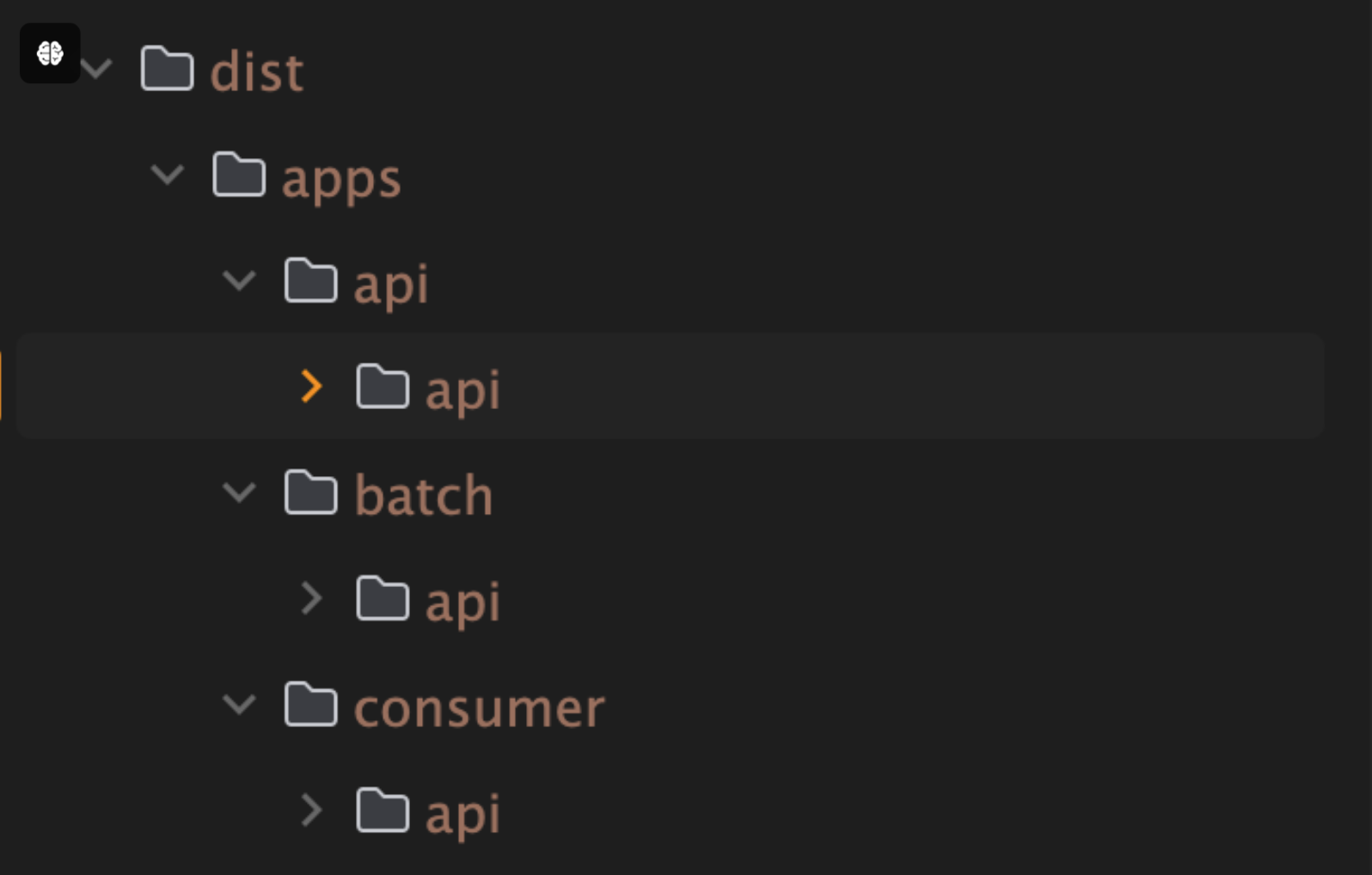Click the consumer folder icon
This screenshot has height=875, width=1372.
(x=310, y=705)
